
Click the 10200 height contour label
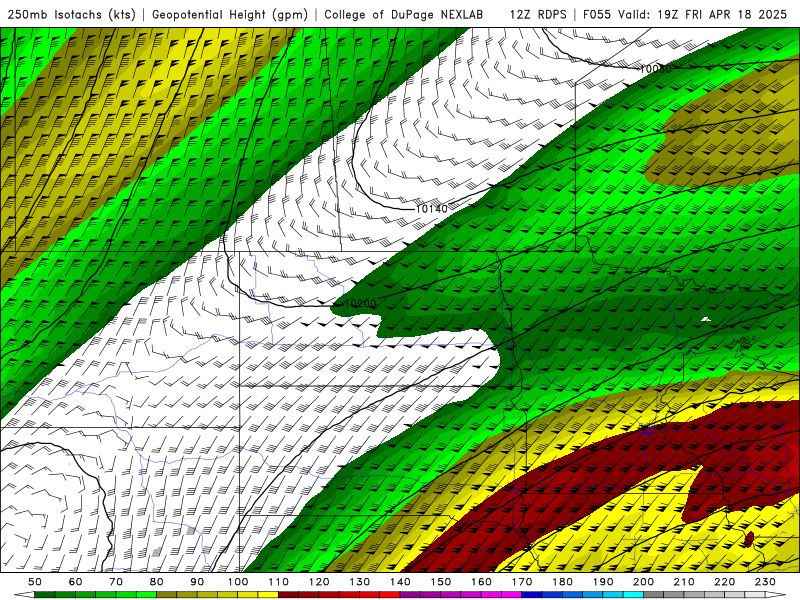pyautogui.click(x=360, y=304)
